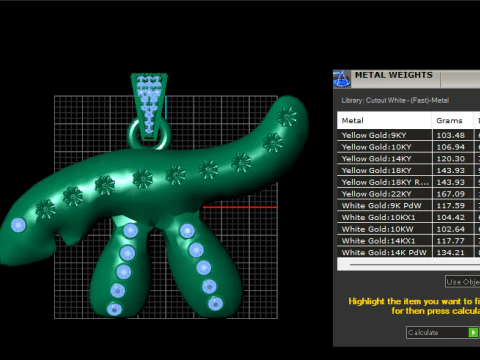
Task: Click the METAL WEIGHTS panel title
Action: (x=394, y=75)
